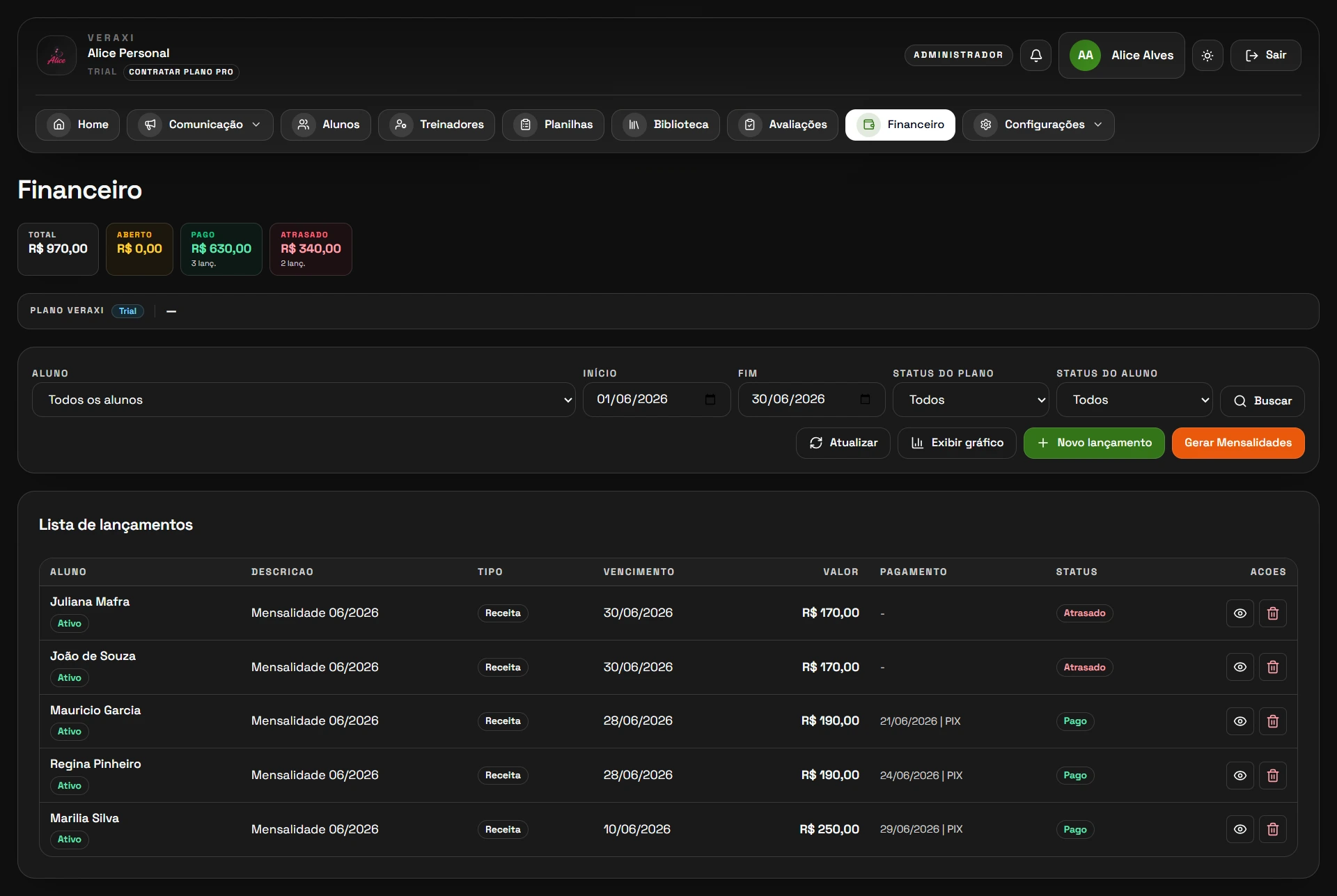Click Juliana Mafra's Atrasado status badge
This screenshot has width=1337, height=896.
[1084, 613]
